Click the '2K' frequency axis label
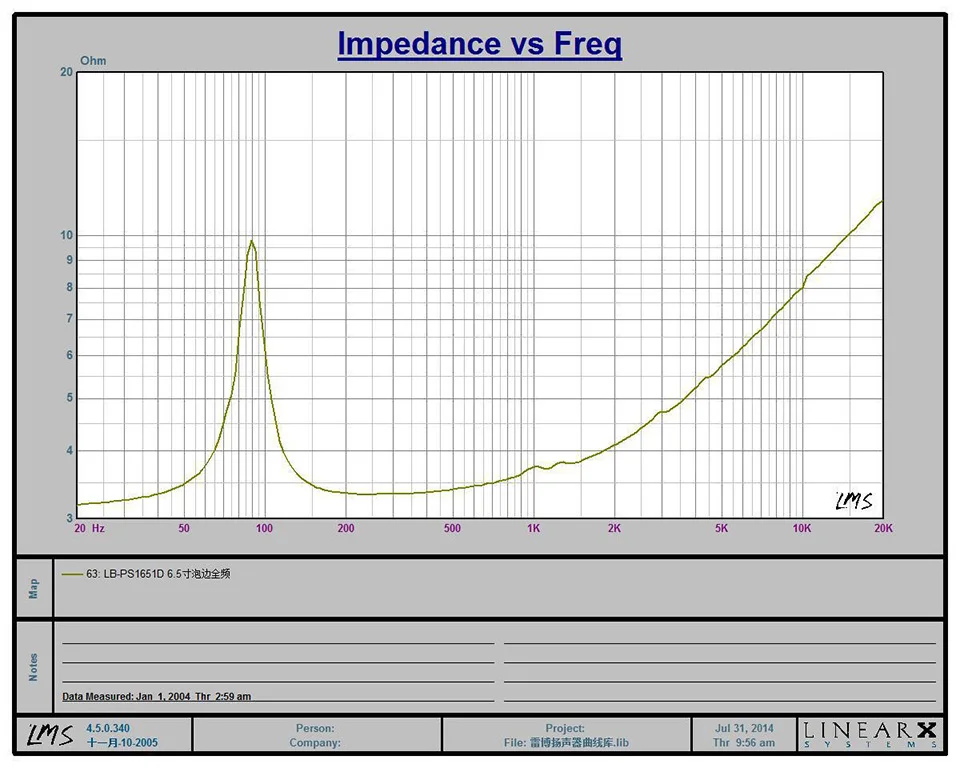 tap(614, 528)
